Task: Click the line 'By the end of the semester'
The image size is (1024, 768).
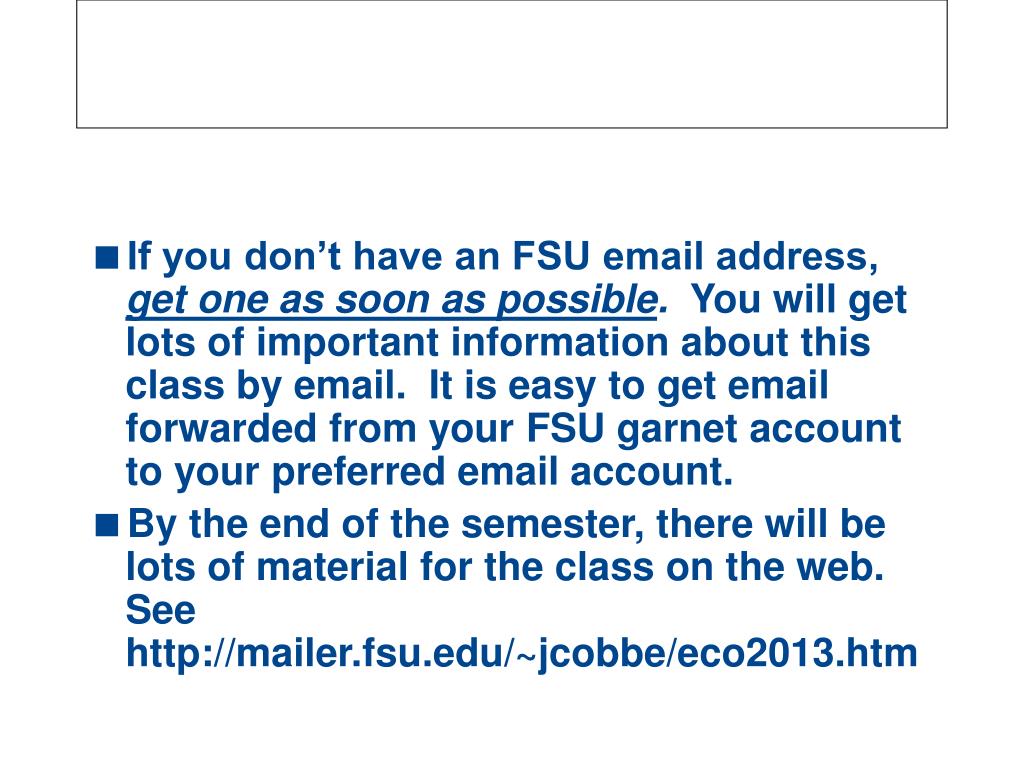Action: pos(385,525)
